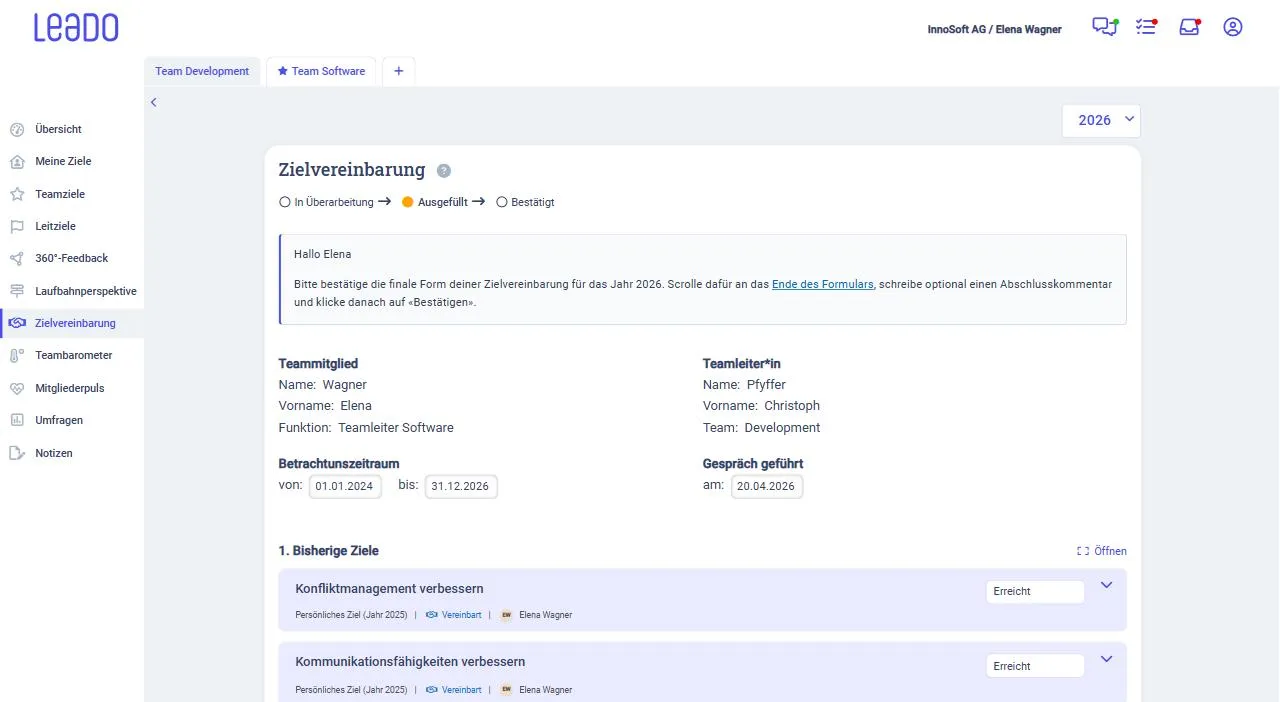Image resolution: width=1280 pixels, height=702 pixels.
Task: Click the Leado logo
Action: tap(76, 27)
